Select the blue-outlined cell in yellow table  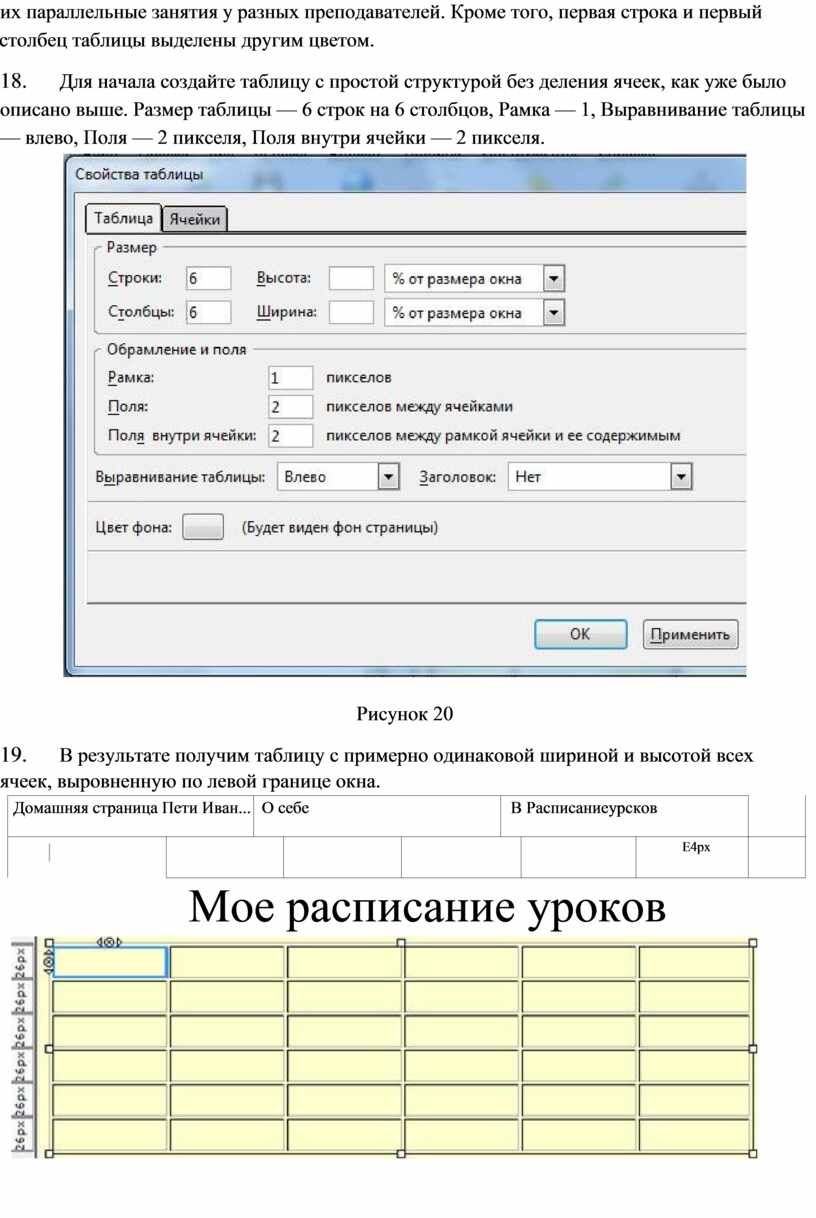[x=110, y=962]
